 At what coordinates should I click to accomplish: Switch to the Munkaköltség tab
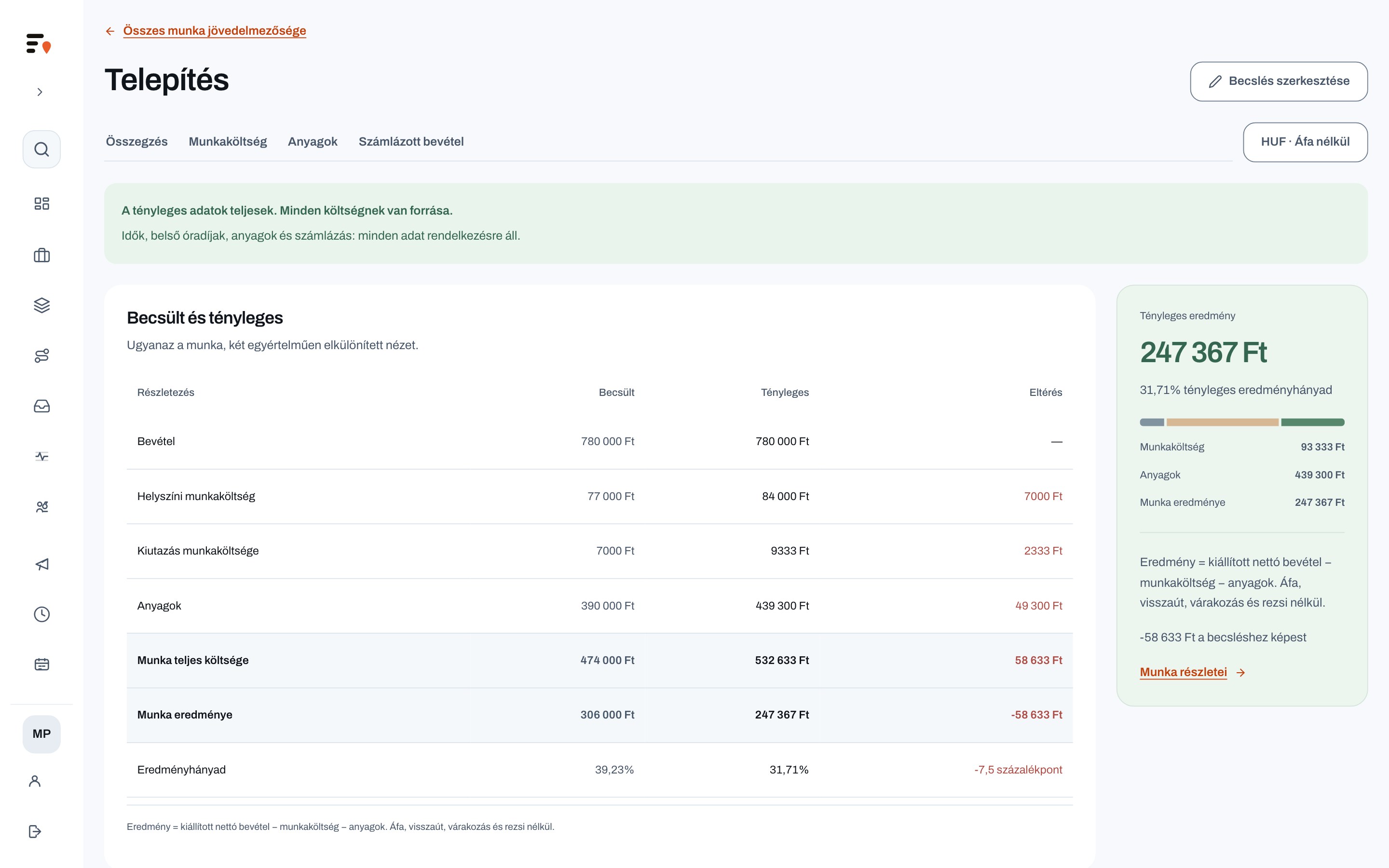(x=228, y=141)
